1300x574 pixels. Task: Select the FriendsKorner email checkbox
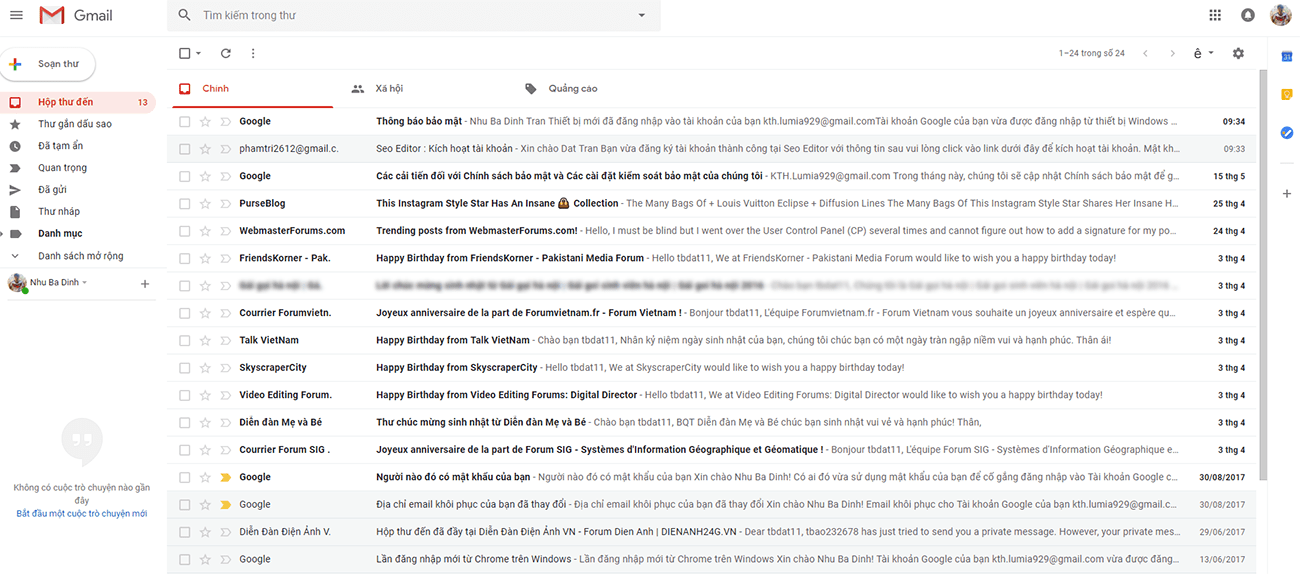[184, 258]
